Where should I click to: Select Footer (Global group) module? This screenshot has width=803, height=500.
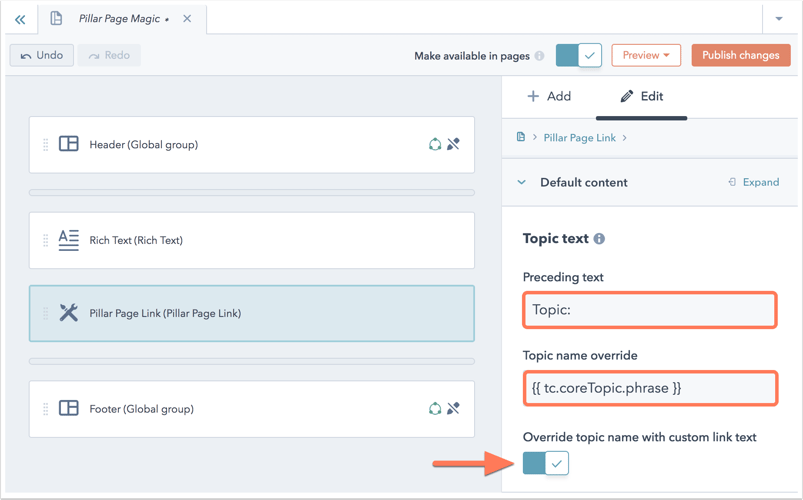(x=251, y=409)
